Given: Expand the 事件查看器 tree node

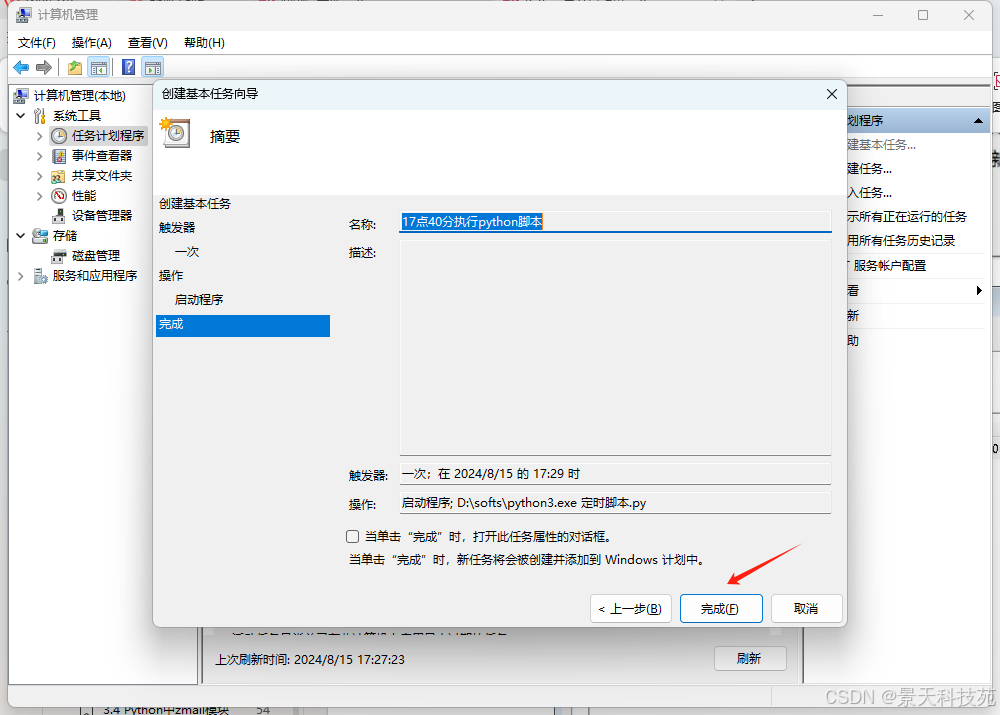Looking at the screenshot, I should click(40, 156).
